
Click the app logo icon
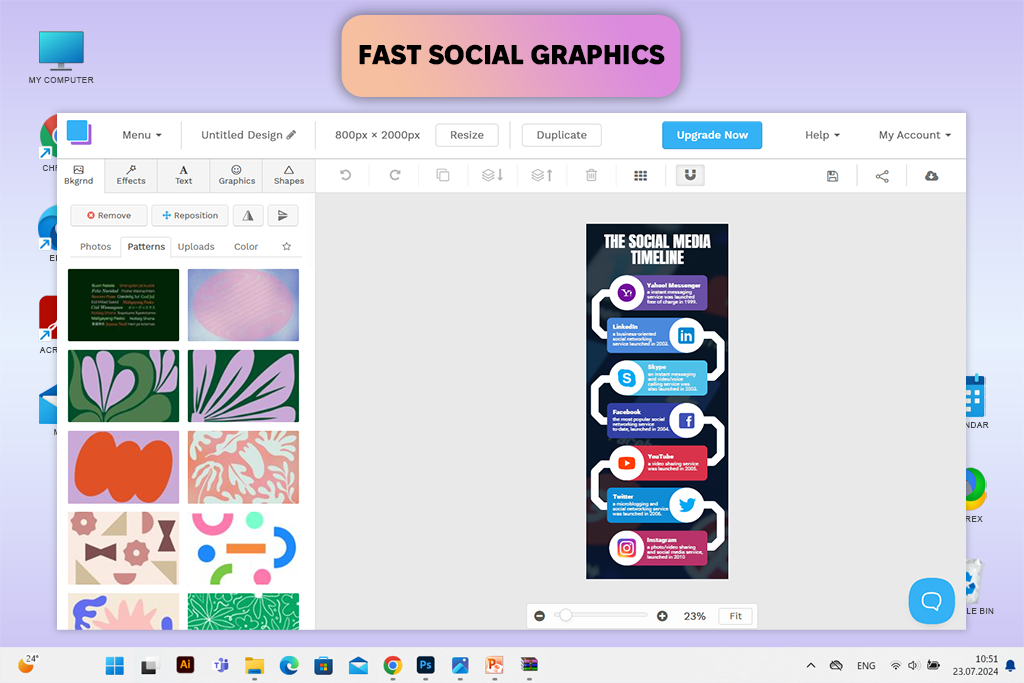(x=79, y=133)
